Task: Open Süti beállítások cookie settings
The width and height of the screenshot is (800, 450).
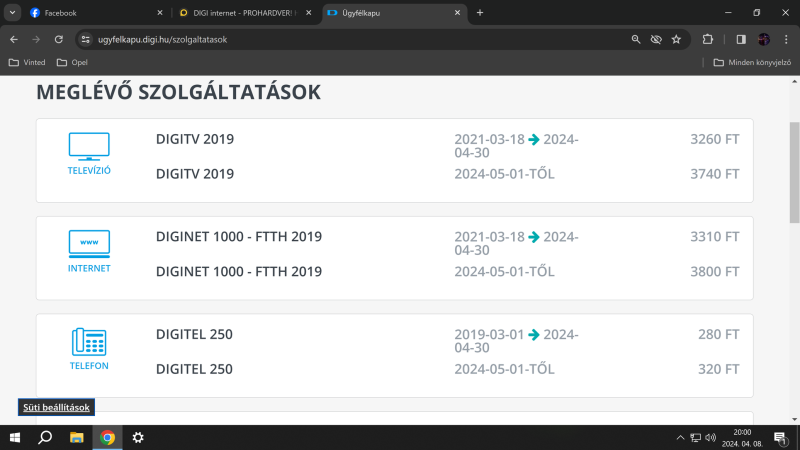Action: [x=56, y=407]
